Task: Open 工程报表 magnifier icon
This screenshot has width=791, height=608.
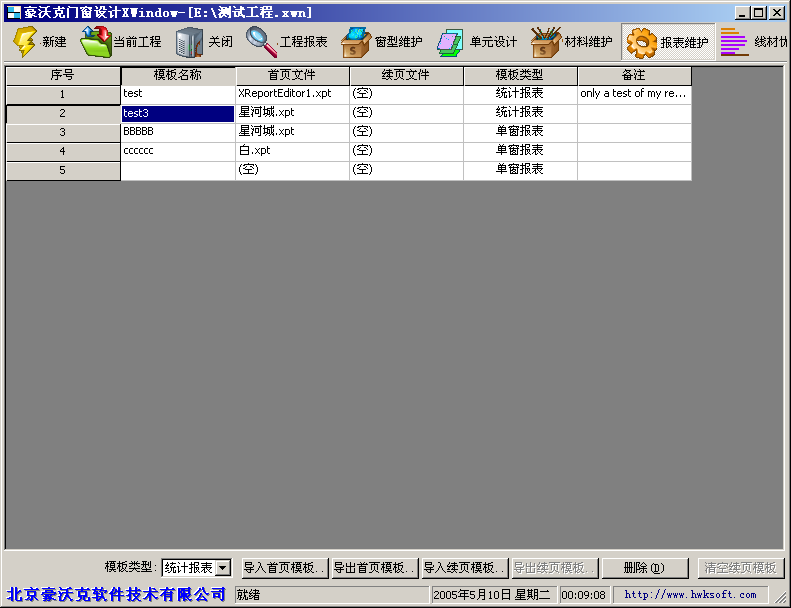Action: (x=261, y=41)
